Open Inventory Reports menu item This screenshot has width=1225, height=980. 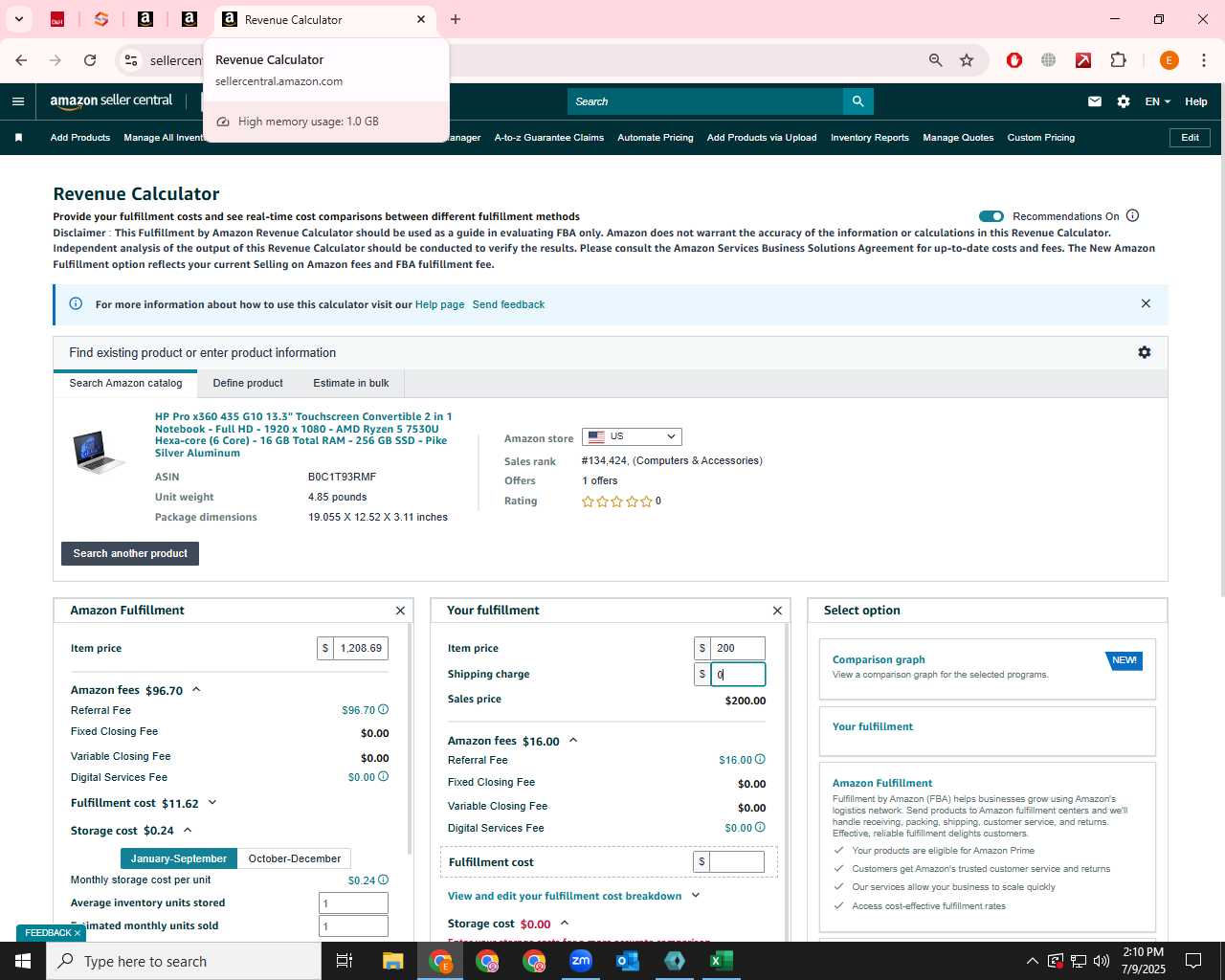coord(870,138)
